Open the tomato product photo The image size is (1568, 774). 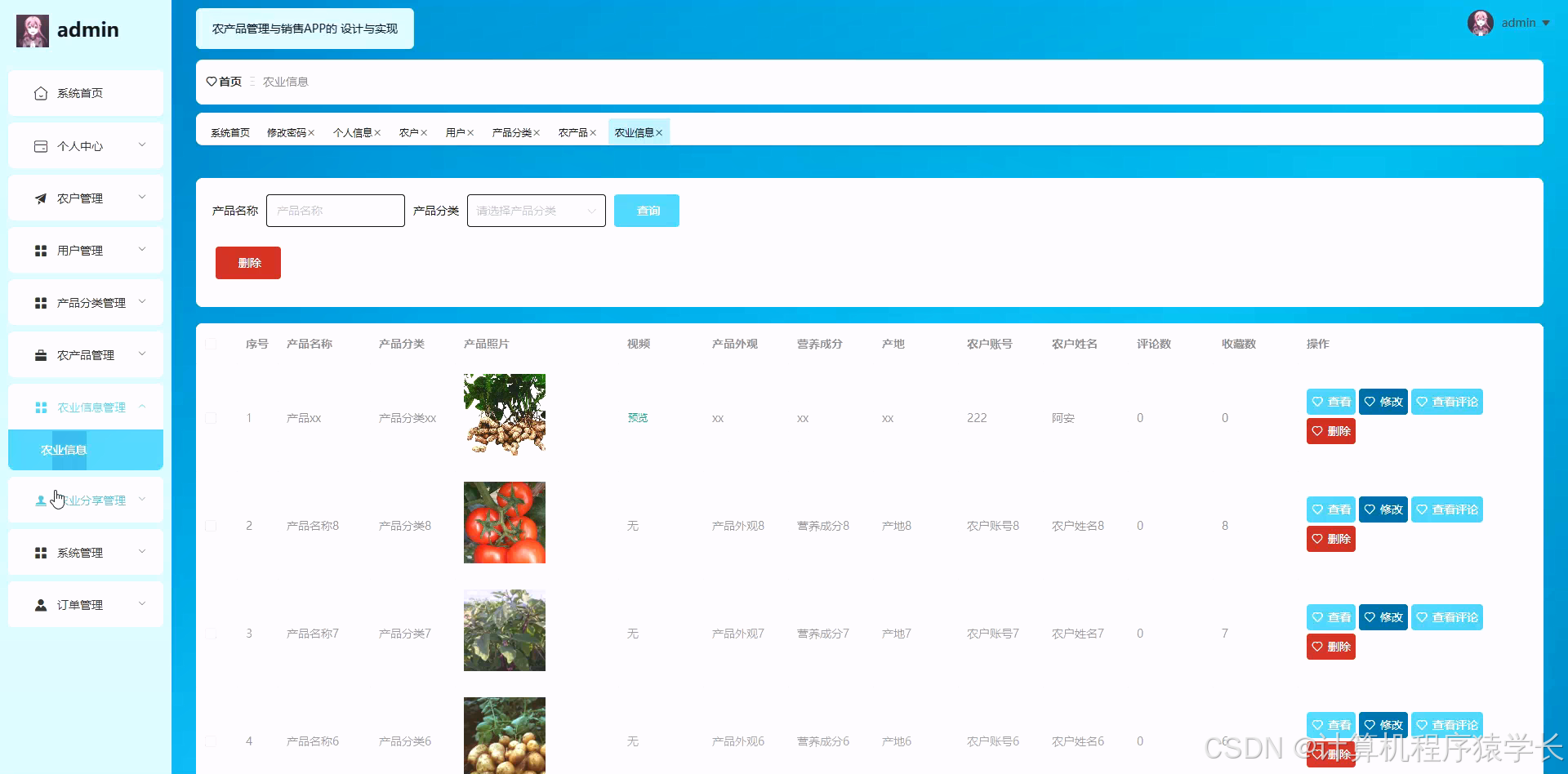505,523
